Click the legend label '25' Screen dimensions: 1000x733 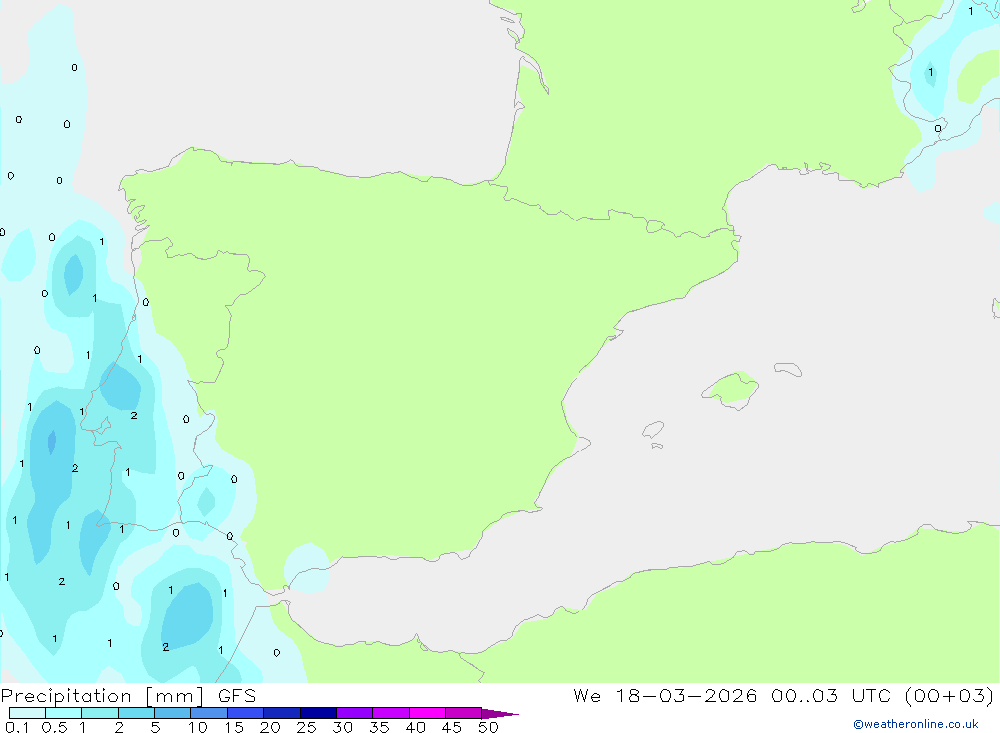pyautogui.click(x=306, y=727)
